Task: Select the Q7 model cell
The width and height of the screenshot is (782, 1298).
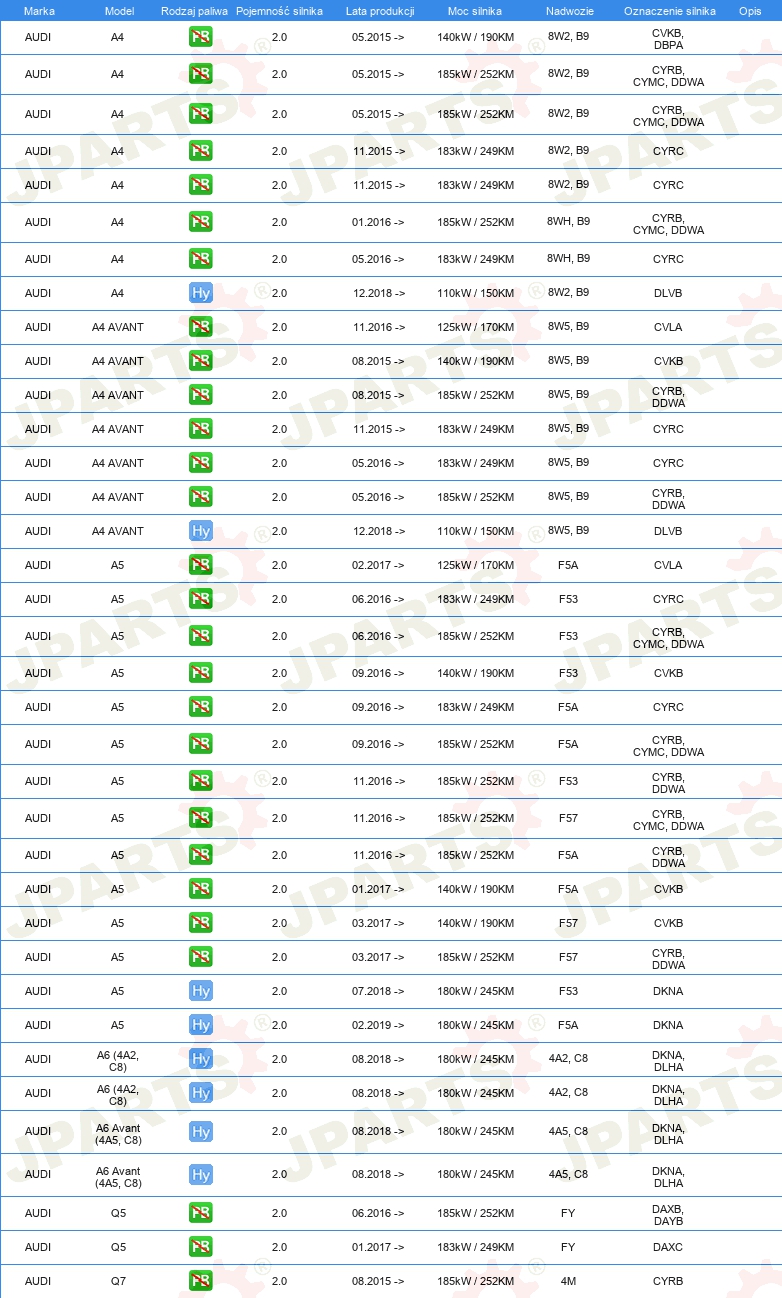Action: point(118,1281)
